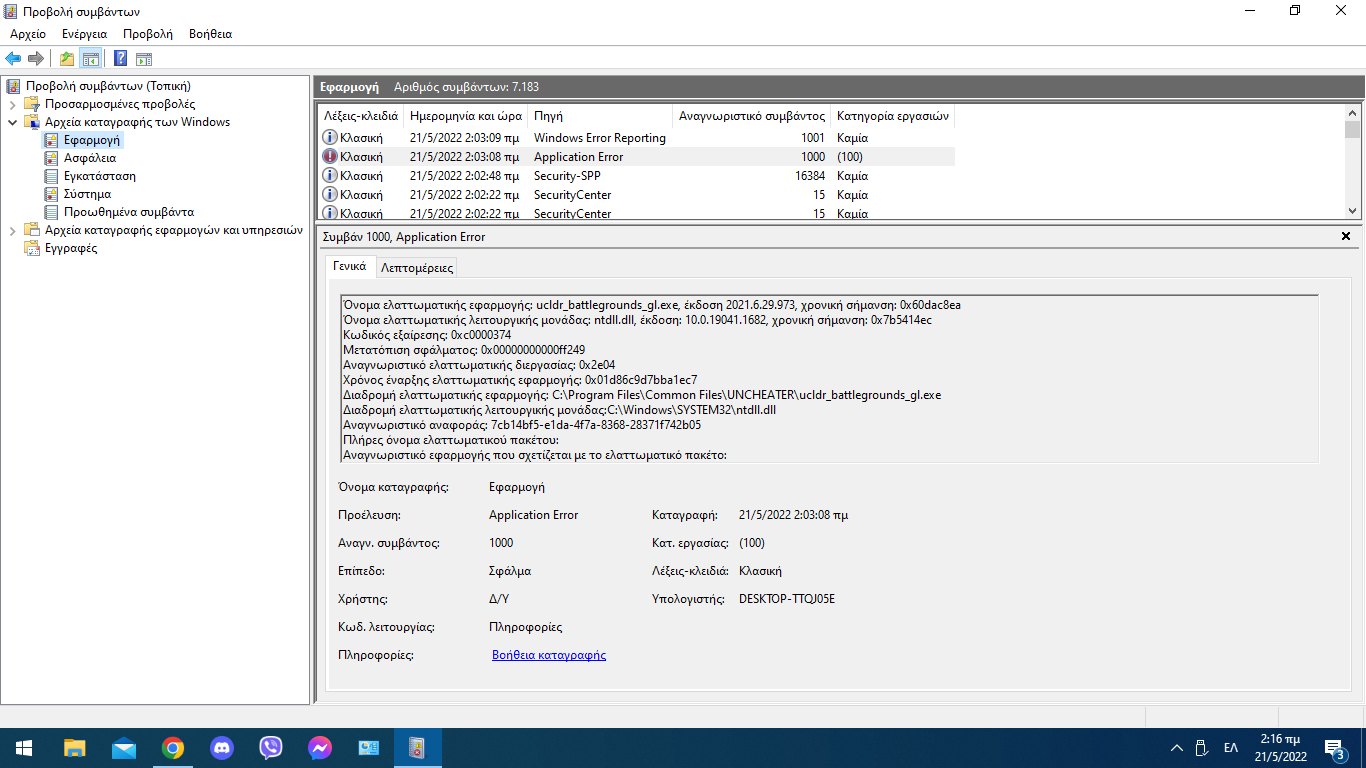The image size is (1366, 768).
Task: Click the Up one level folder icon
Action: (x=66, y=59)
